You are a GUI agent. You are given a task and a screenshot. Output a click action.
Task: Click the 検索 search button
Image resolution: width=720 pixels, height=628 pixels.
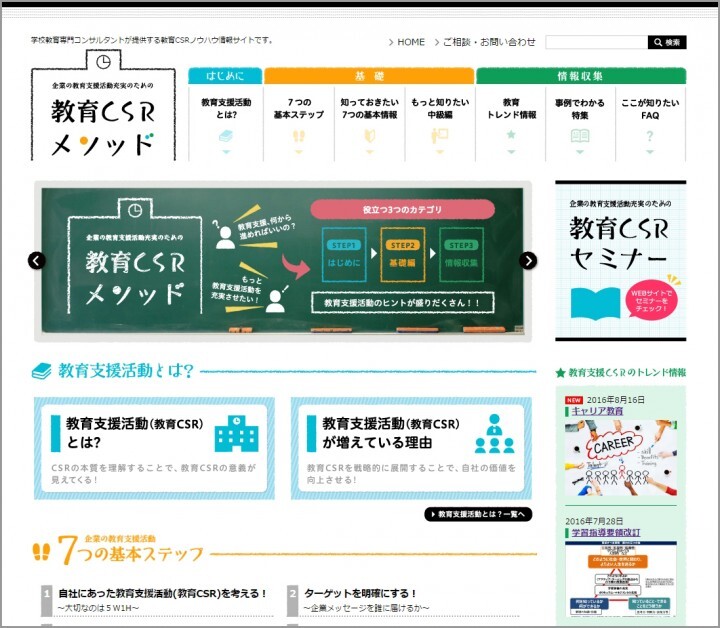click(667, 42)
